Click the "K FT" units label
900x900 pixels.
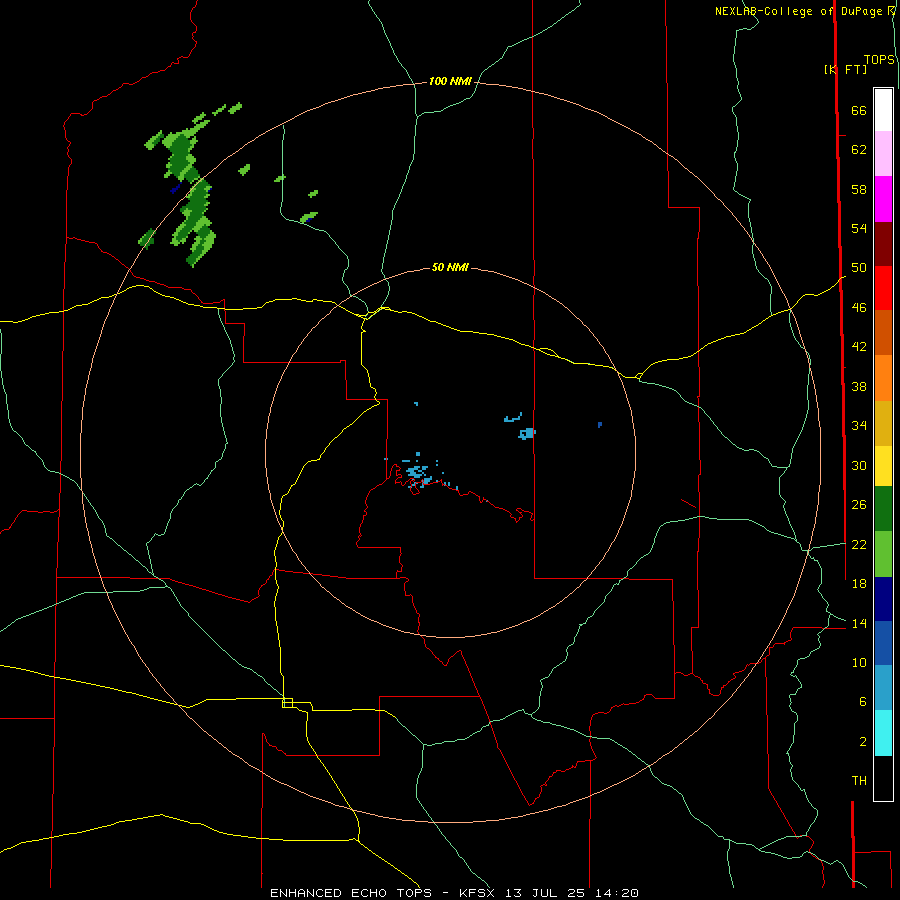845,69
